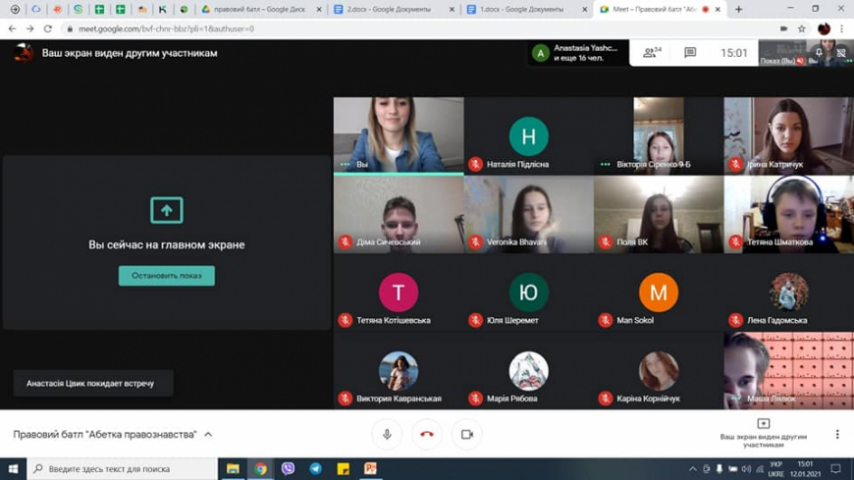Image resolution: width=854 pixels, height=480 pixels.
Task: Open participants list icon showing 34
Action: coord(652,53)
